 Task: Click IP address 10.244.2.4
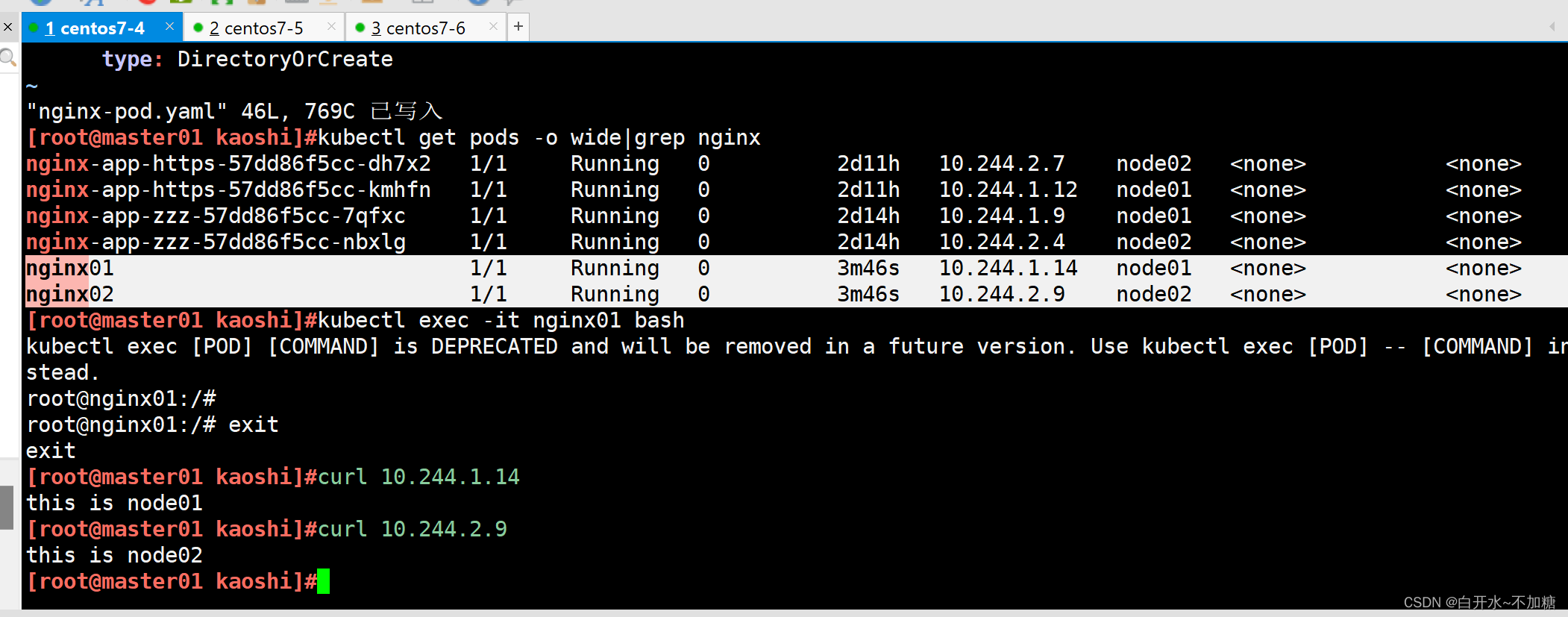tap(1002, 242)
